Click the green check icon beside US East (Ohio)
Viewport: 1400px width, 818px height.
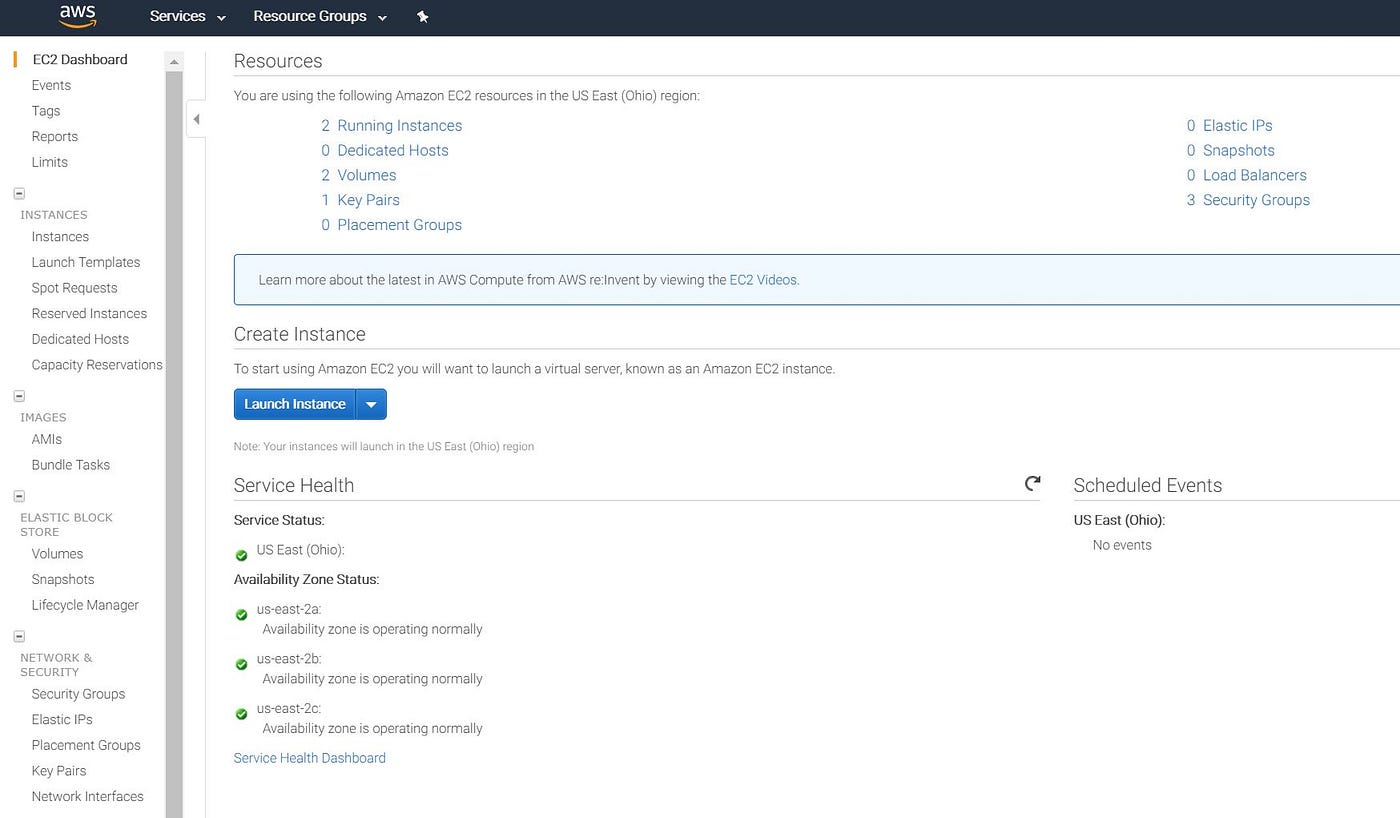tap(241, 555)
